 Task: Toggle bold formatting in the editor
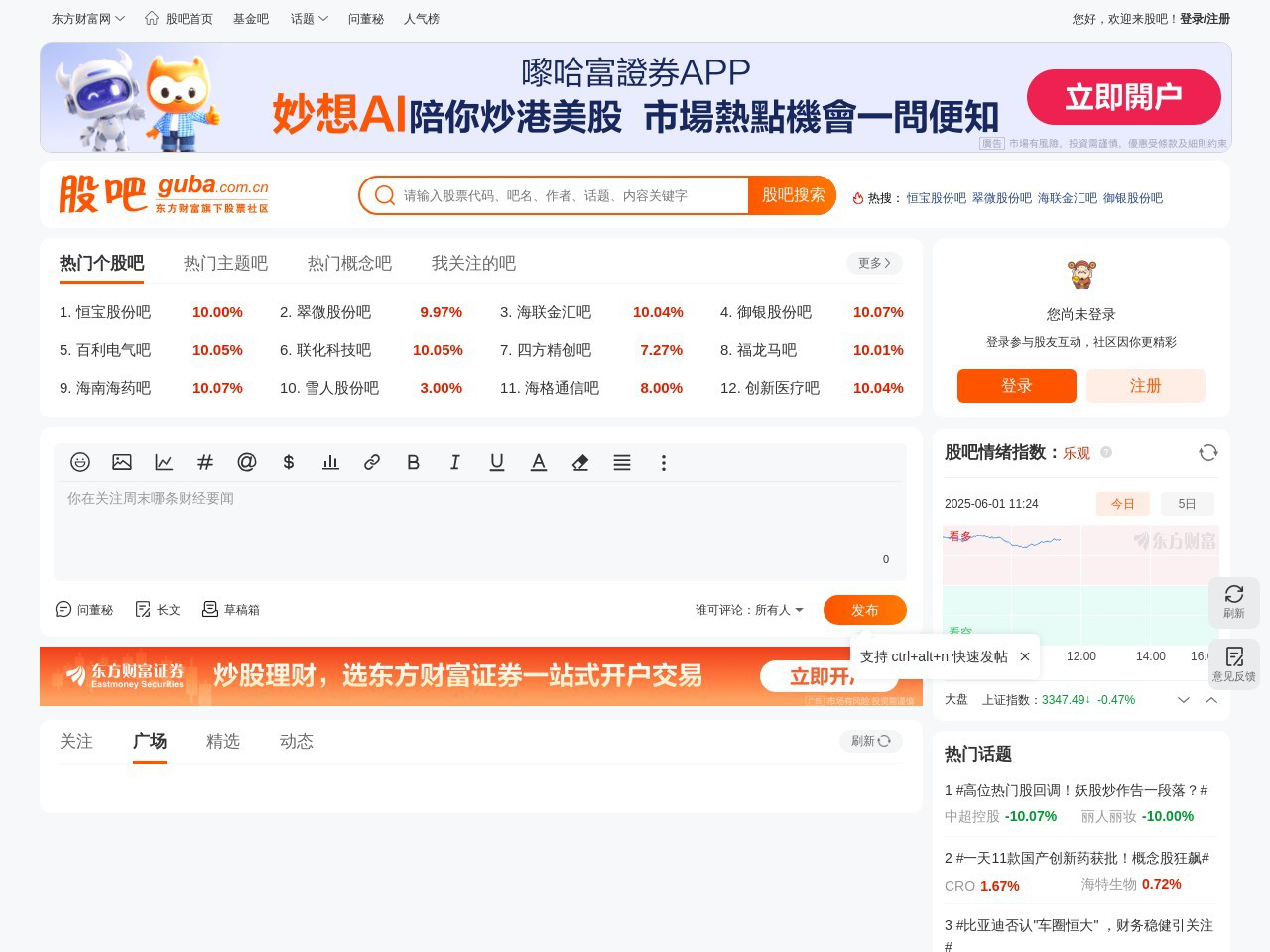[x=414, y=462]
